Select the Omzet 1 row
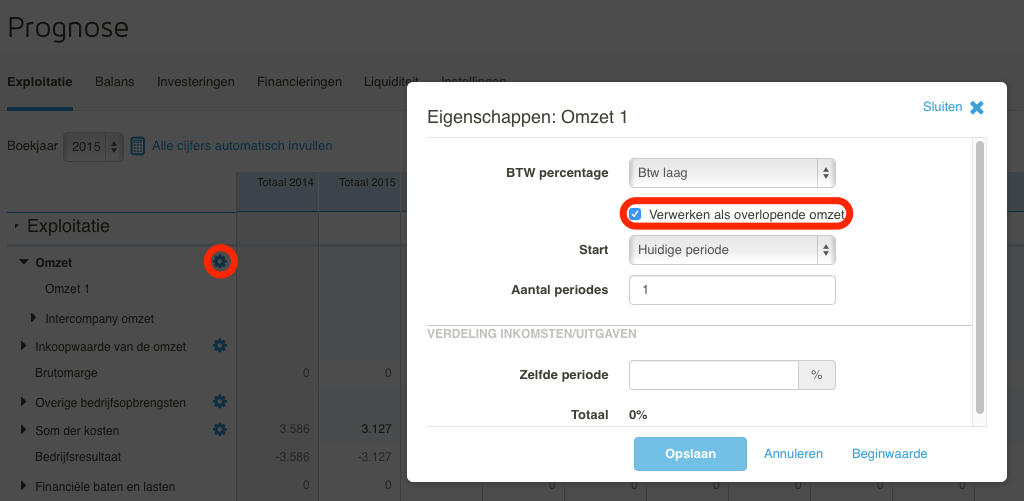Screen dimensions: 1024x501 [x=67, y=289]
